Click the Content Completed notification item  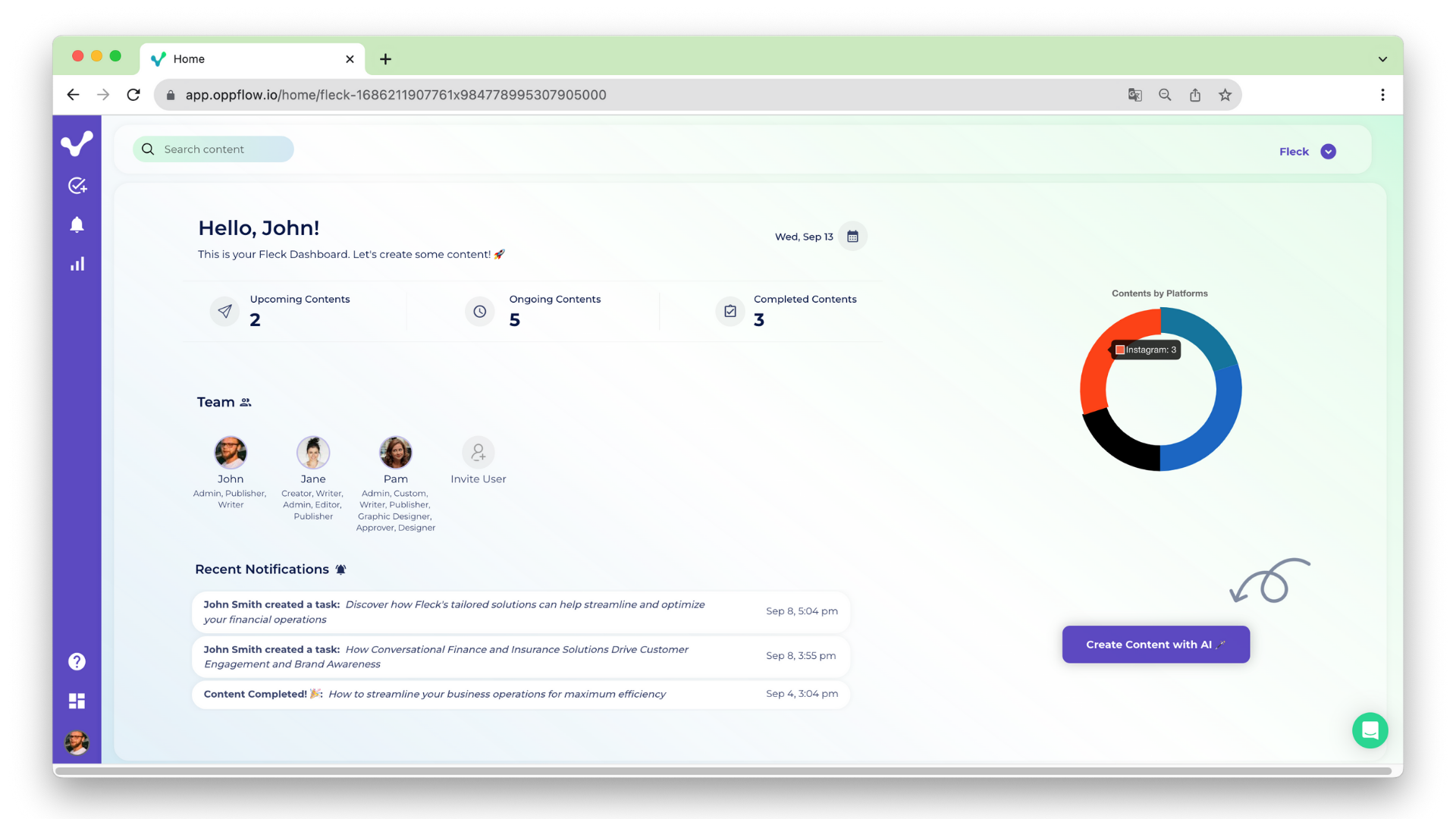coord(517,693)
